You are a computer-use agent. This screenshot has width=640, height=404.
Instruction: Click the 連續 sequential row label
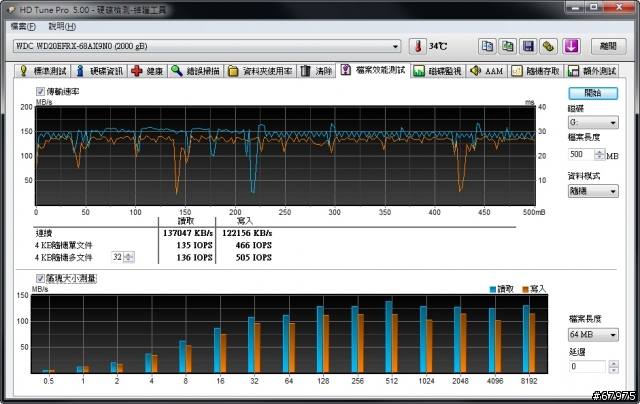[x=44, y=233]
